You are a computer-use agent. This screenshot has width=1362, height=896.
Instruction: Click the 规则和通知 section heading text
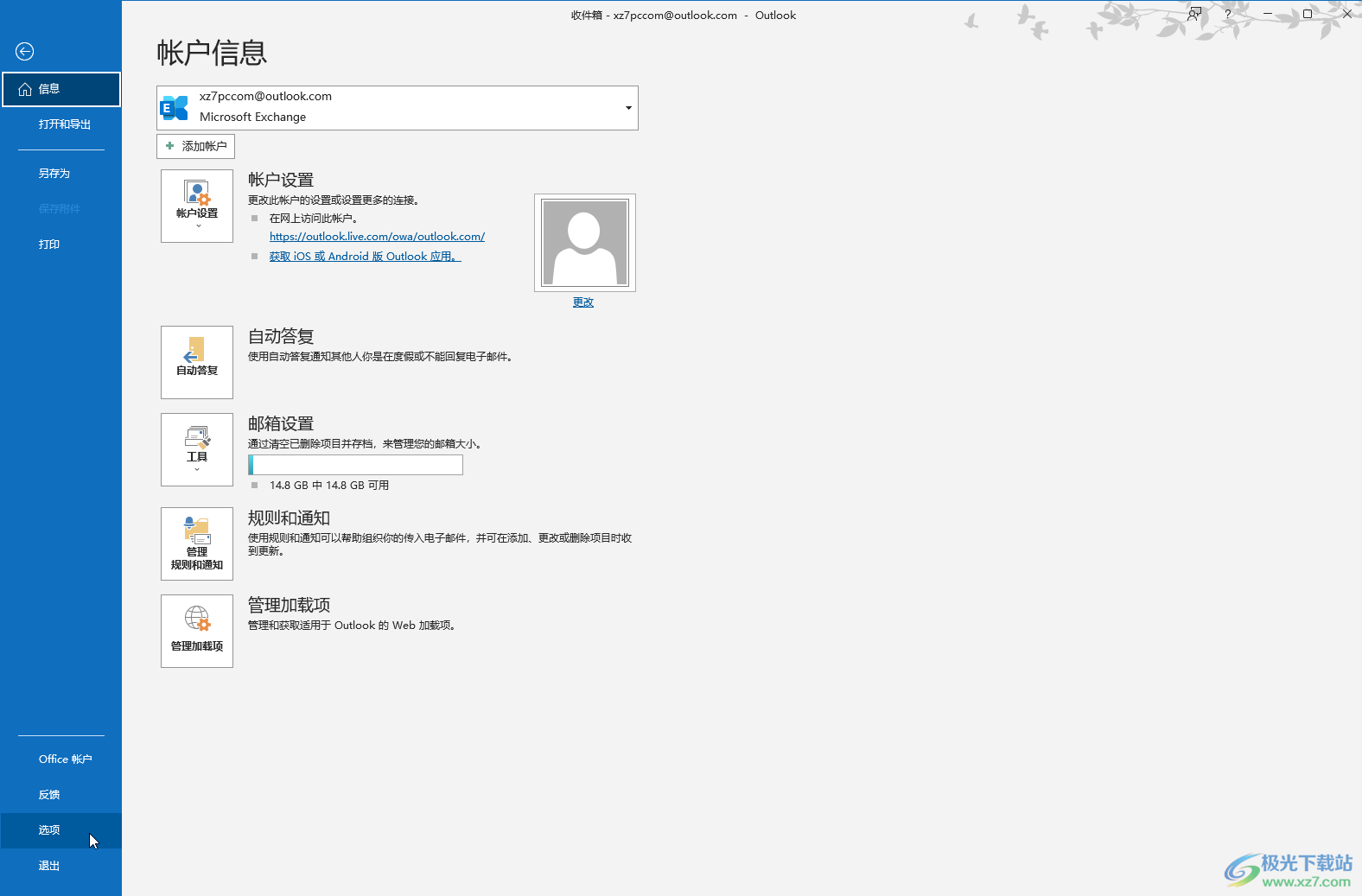289,518
